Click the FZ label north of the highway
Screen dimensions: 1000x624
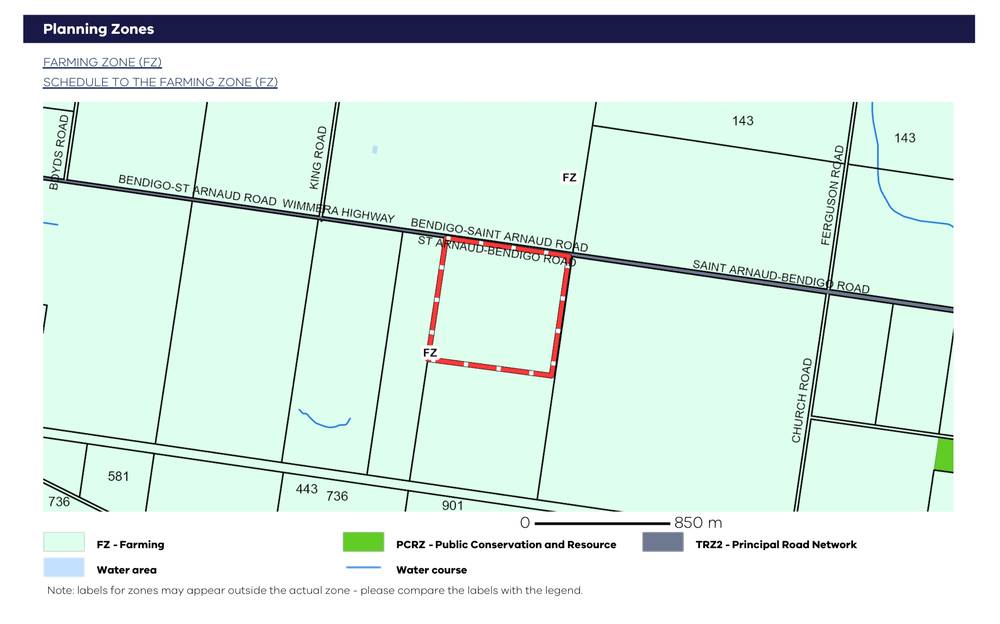click(x=569, y=177)
